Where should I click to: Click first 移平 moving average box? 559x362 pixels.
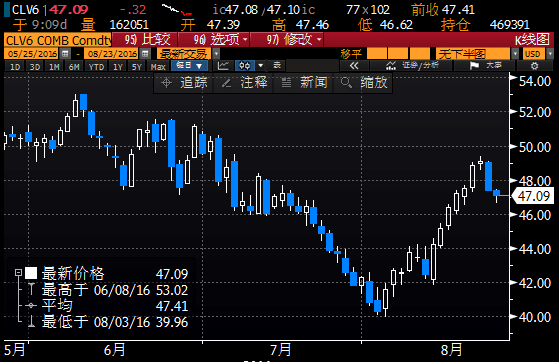376,54
